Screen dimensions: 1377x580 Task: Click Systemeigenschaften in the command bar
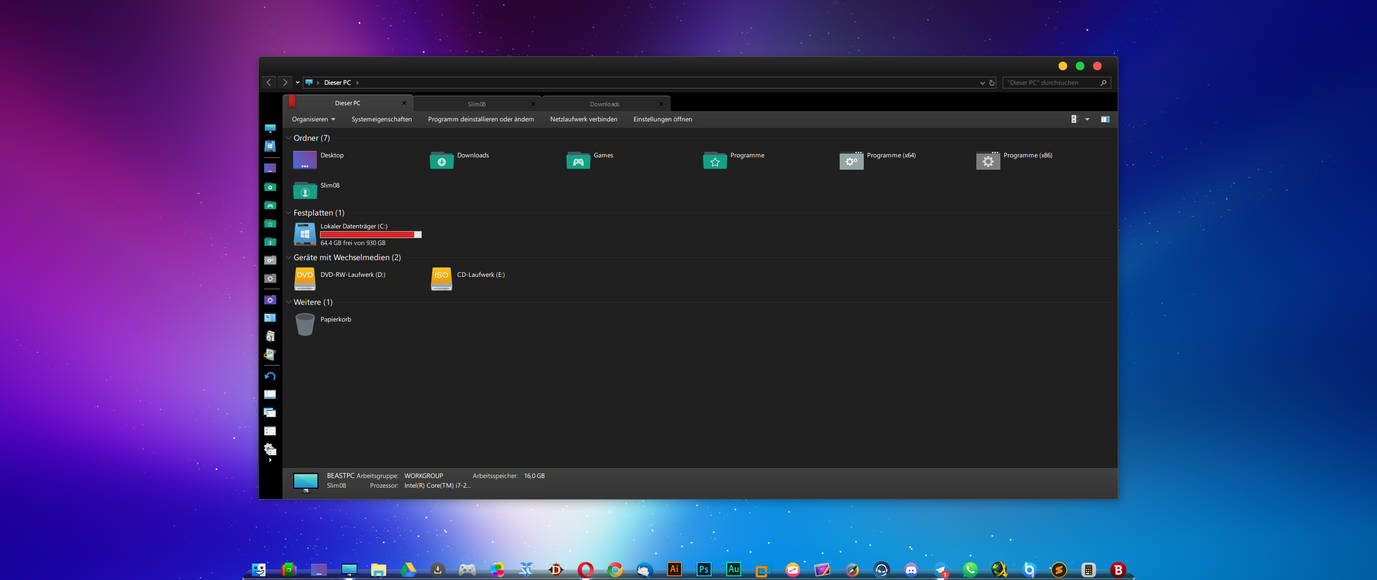click(x=381, y=119)
